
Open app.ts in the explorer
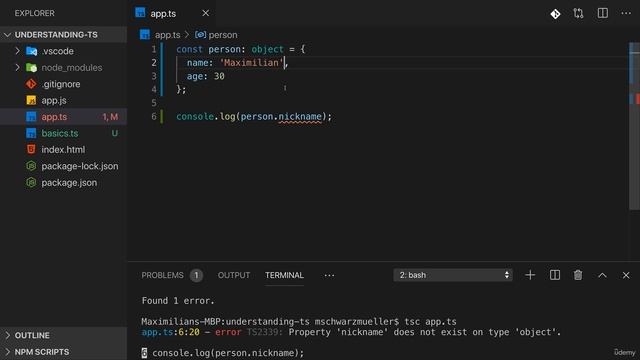tap(54, 117)
